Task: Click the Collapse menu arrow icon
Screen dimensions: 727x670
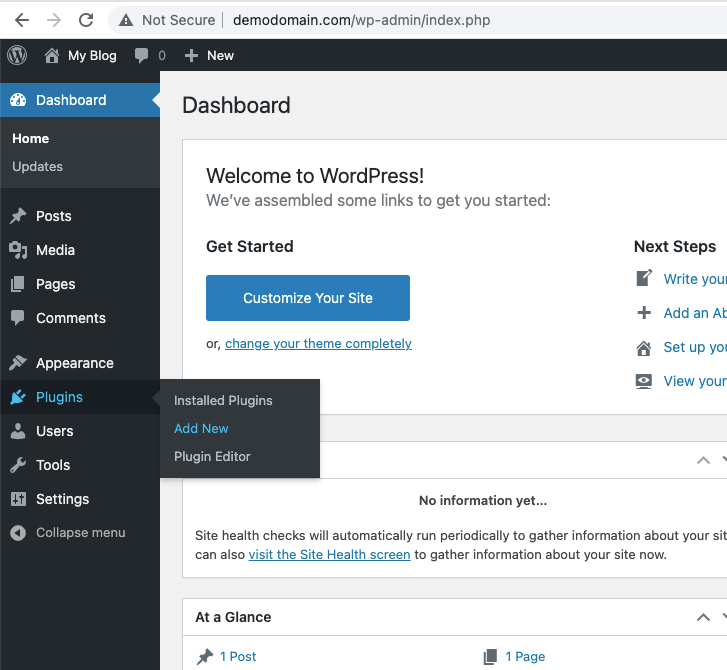Action: [18, 533]
